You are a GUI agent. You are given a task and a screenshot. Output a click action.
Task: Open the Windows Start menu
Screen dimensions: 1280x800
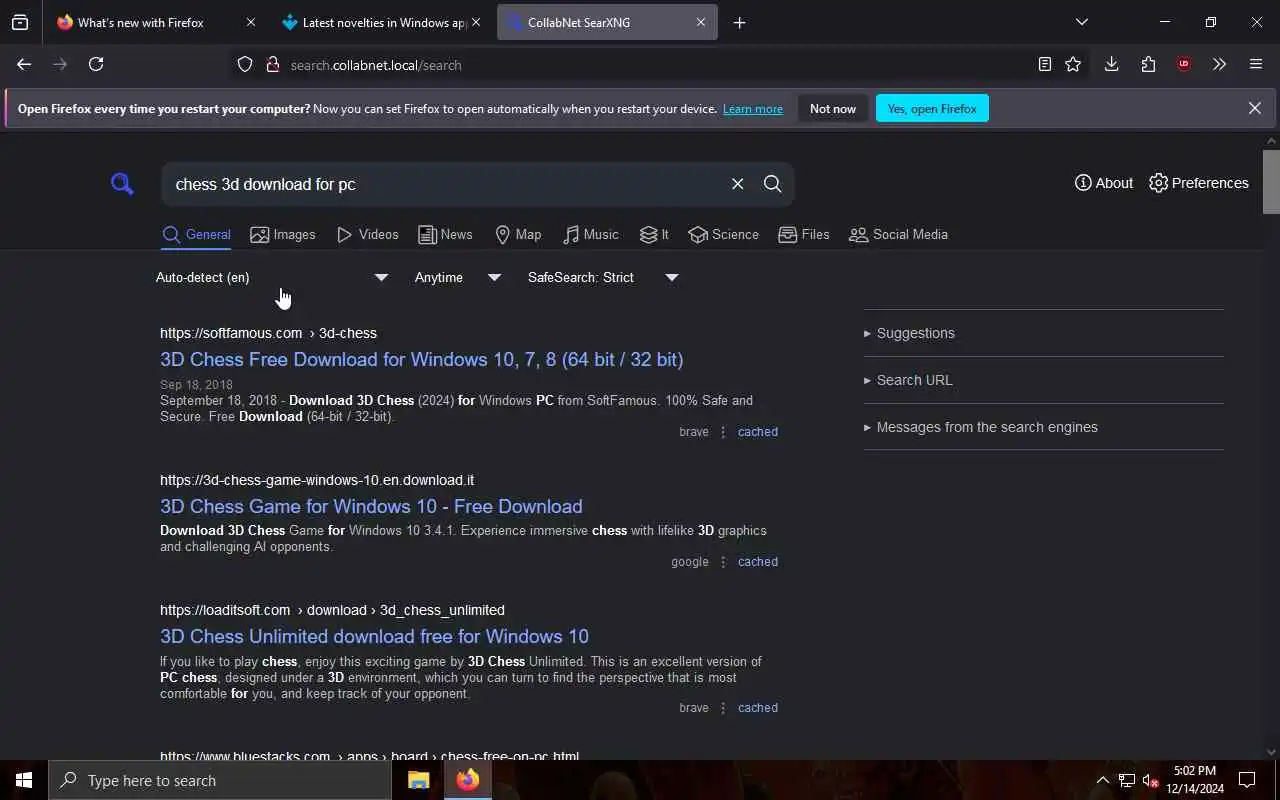click(24, 780)
